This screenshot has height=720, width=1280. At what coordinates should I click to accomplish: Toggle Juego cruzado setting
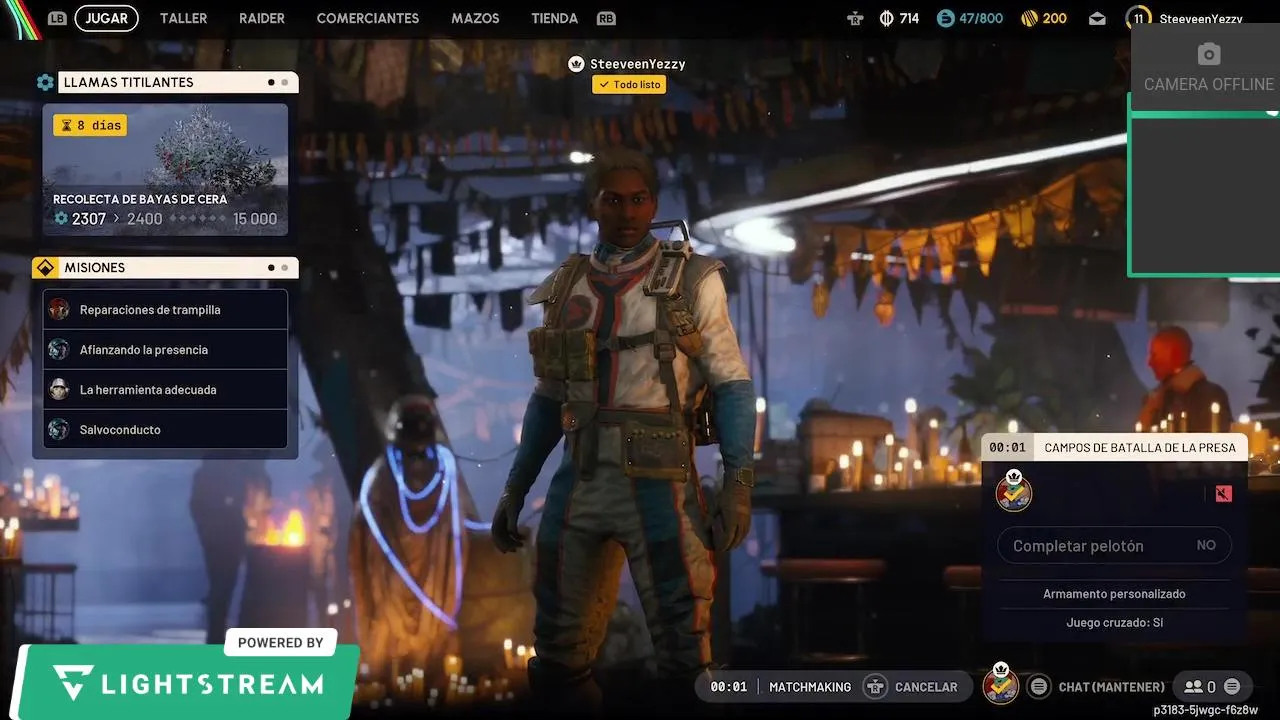1114,622
